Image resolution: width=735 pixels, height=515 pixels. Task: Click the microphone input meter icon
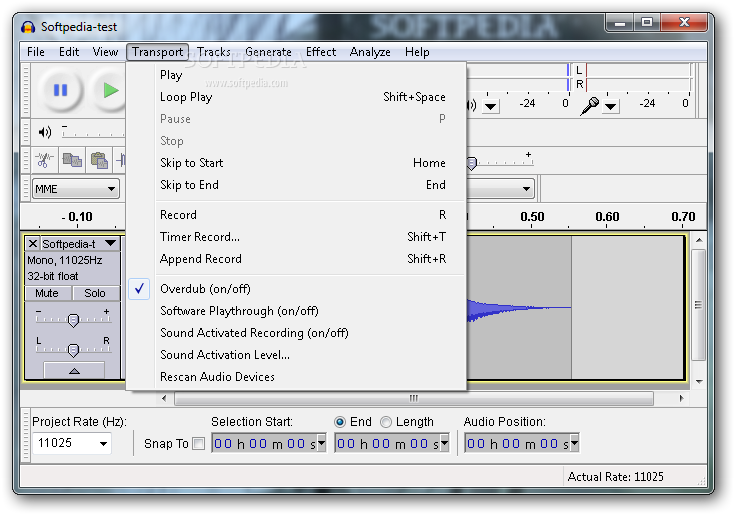(589, 106)
